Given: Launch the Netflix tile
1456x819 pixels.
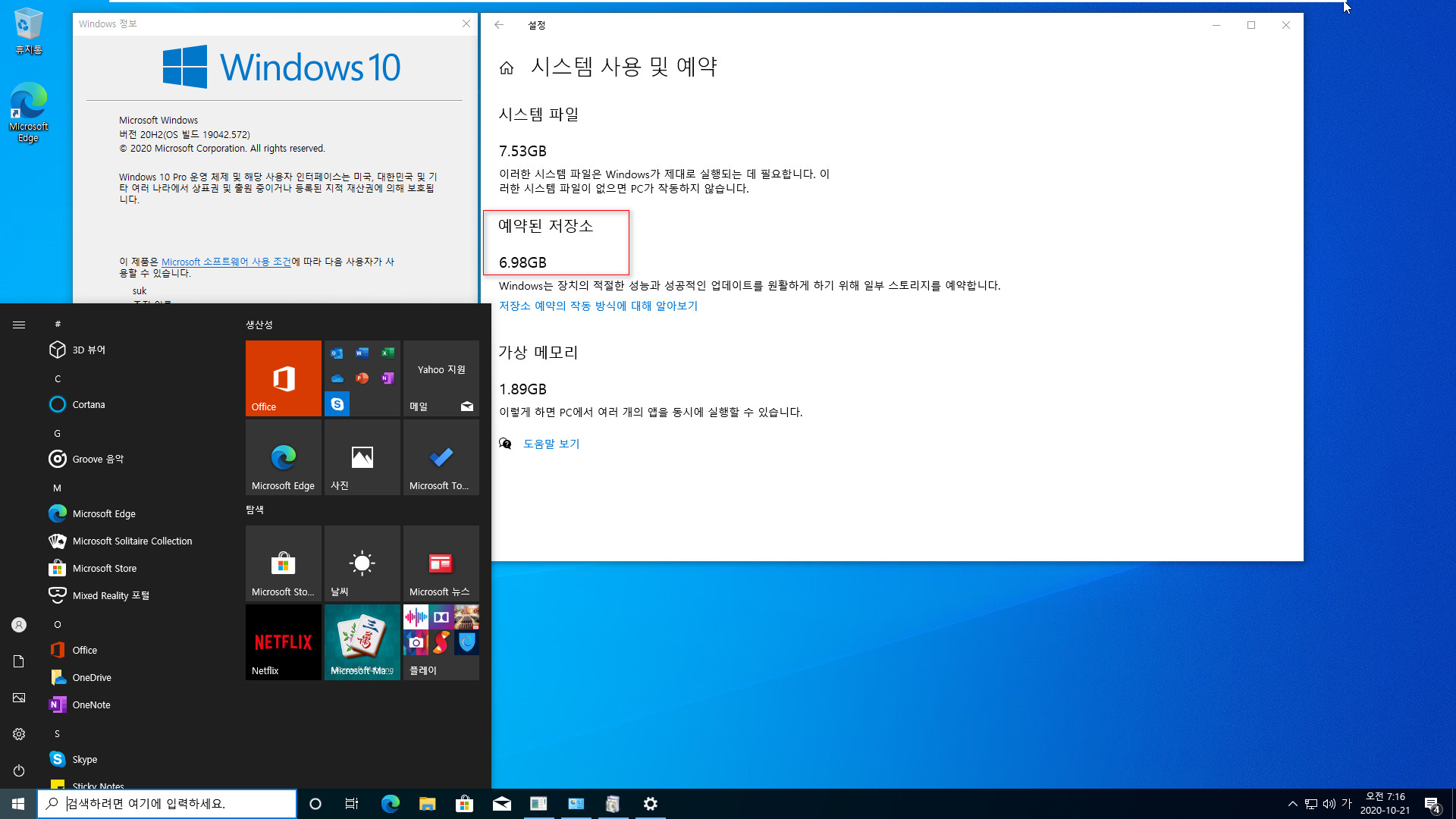Looking at the screenshot, I should (284, 642).
